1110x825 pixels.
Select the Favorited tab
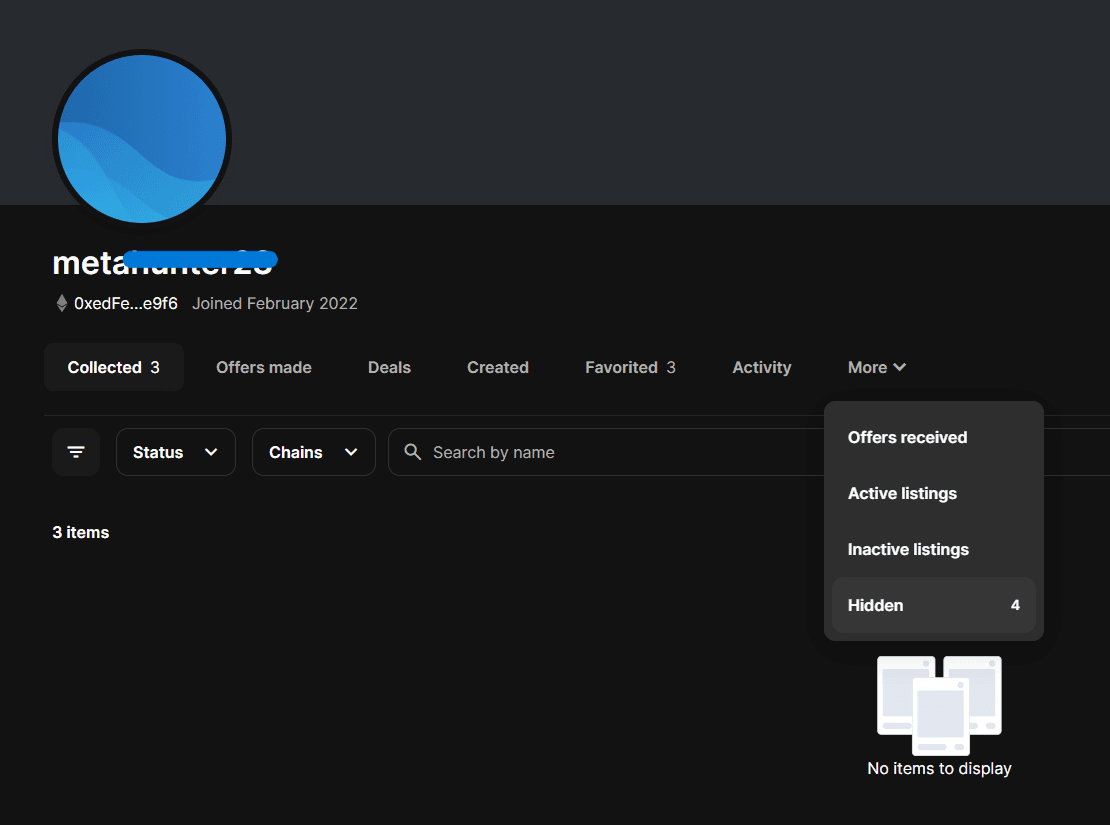(x=630, y=367)
